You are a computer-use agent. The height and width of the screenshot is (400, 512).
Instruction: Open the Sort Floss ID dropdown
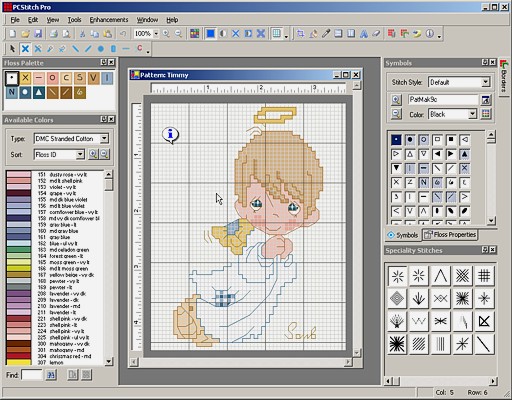[80, 154]
